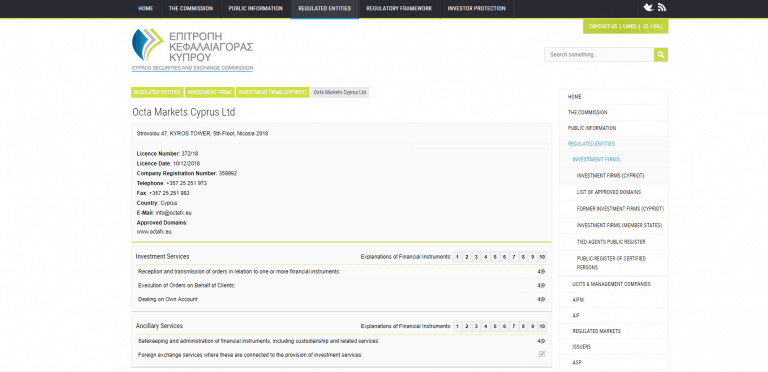The width and height of the screenshot is (768, 372).
Task: Click Licence Number 372/18 text
Action: point(168,154)
